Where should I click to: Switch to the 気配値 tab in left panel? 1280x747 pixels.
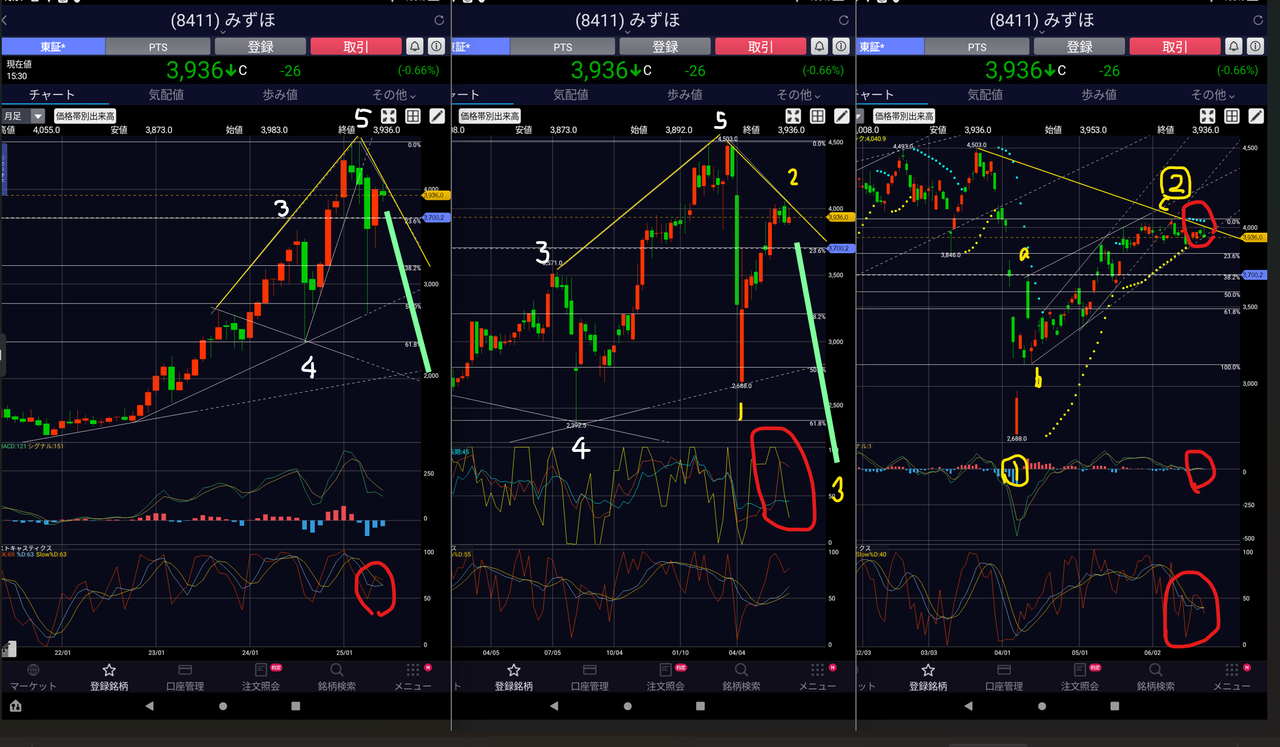[x=166, y=94]
